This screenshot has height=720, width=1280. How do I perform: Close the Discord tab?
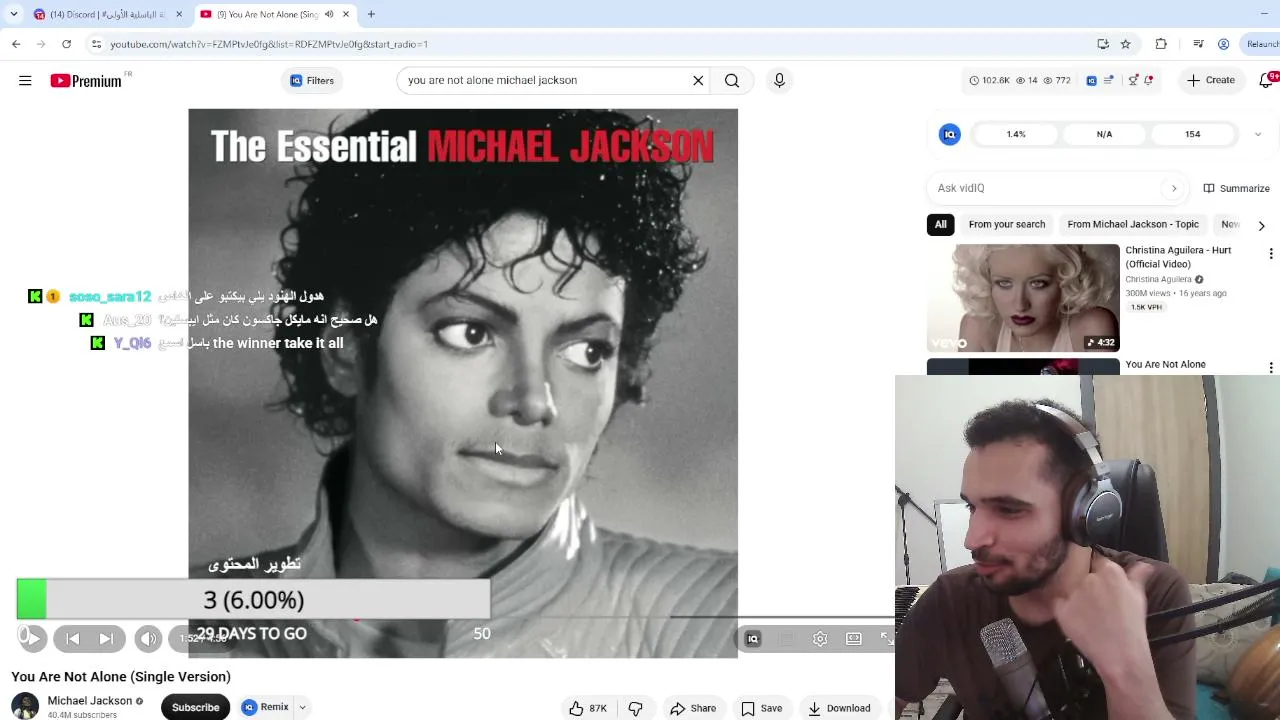point(180,14)
